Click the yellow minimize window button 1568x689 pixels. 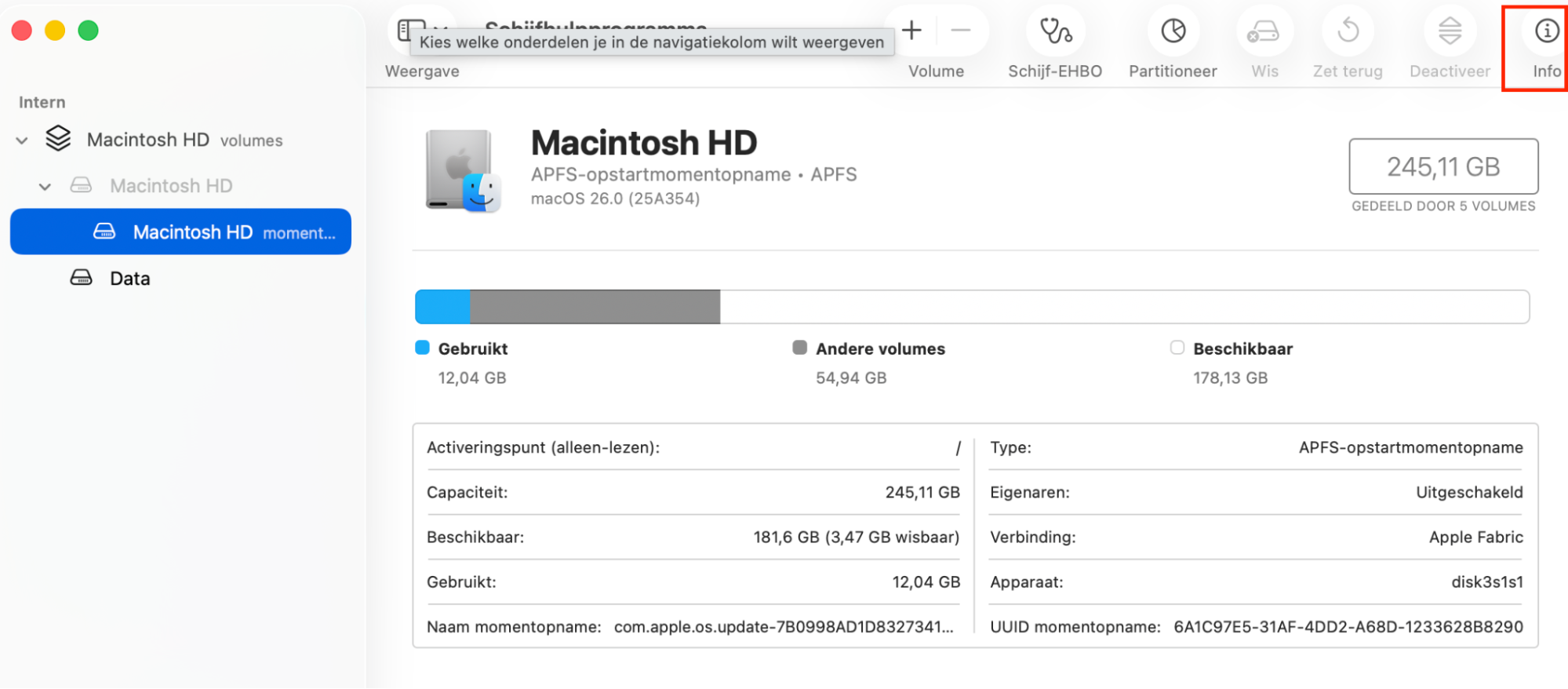(55, 31)
